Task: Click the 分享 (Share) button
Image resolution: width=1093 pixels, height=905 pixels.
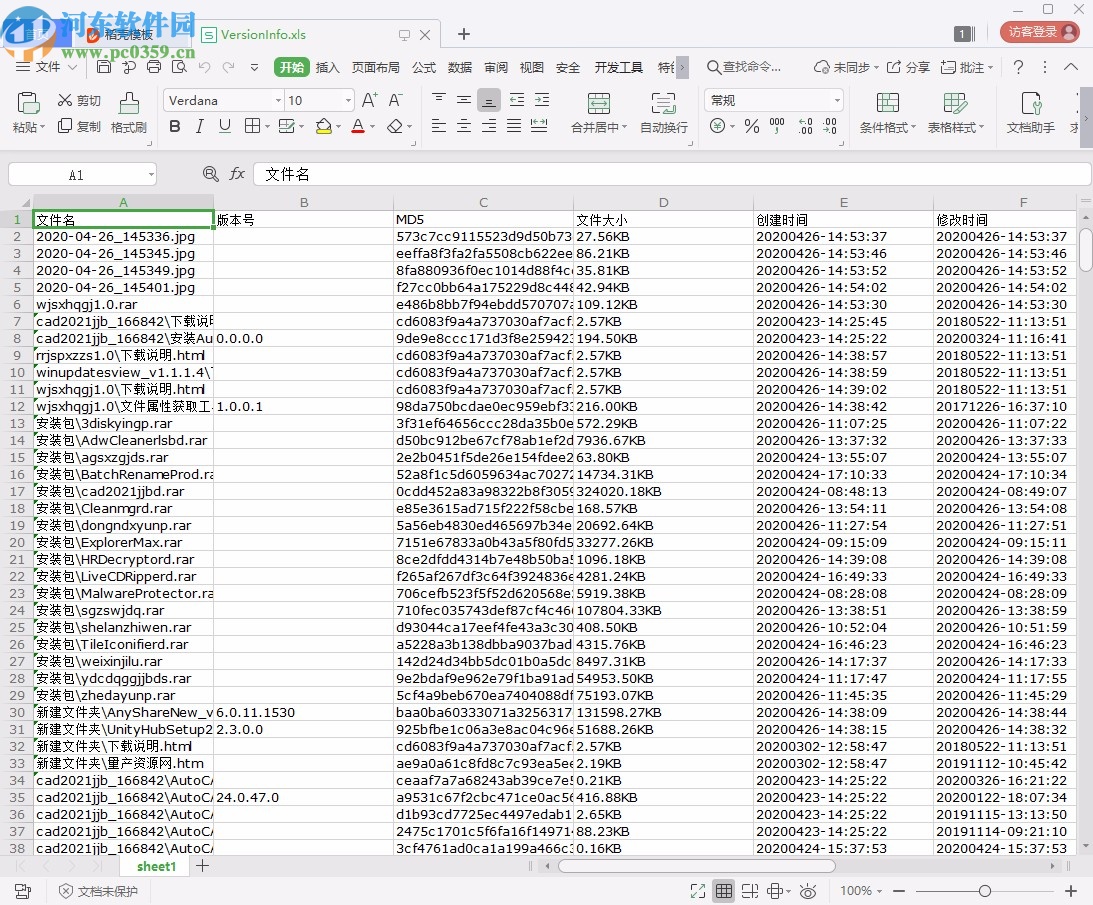Action: coord(908,67)
